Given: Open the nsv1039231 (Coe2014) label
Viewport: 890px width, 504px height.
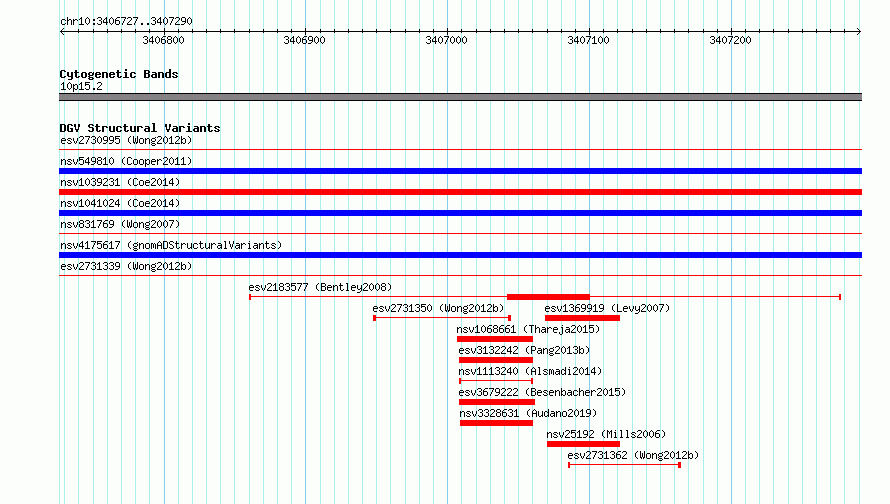Looking at the screenshot, I should pyautogui.click(x=120, y=182).
